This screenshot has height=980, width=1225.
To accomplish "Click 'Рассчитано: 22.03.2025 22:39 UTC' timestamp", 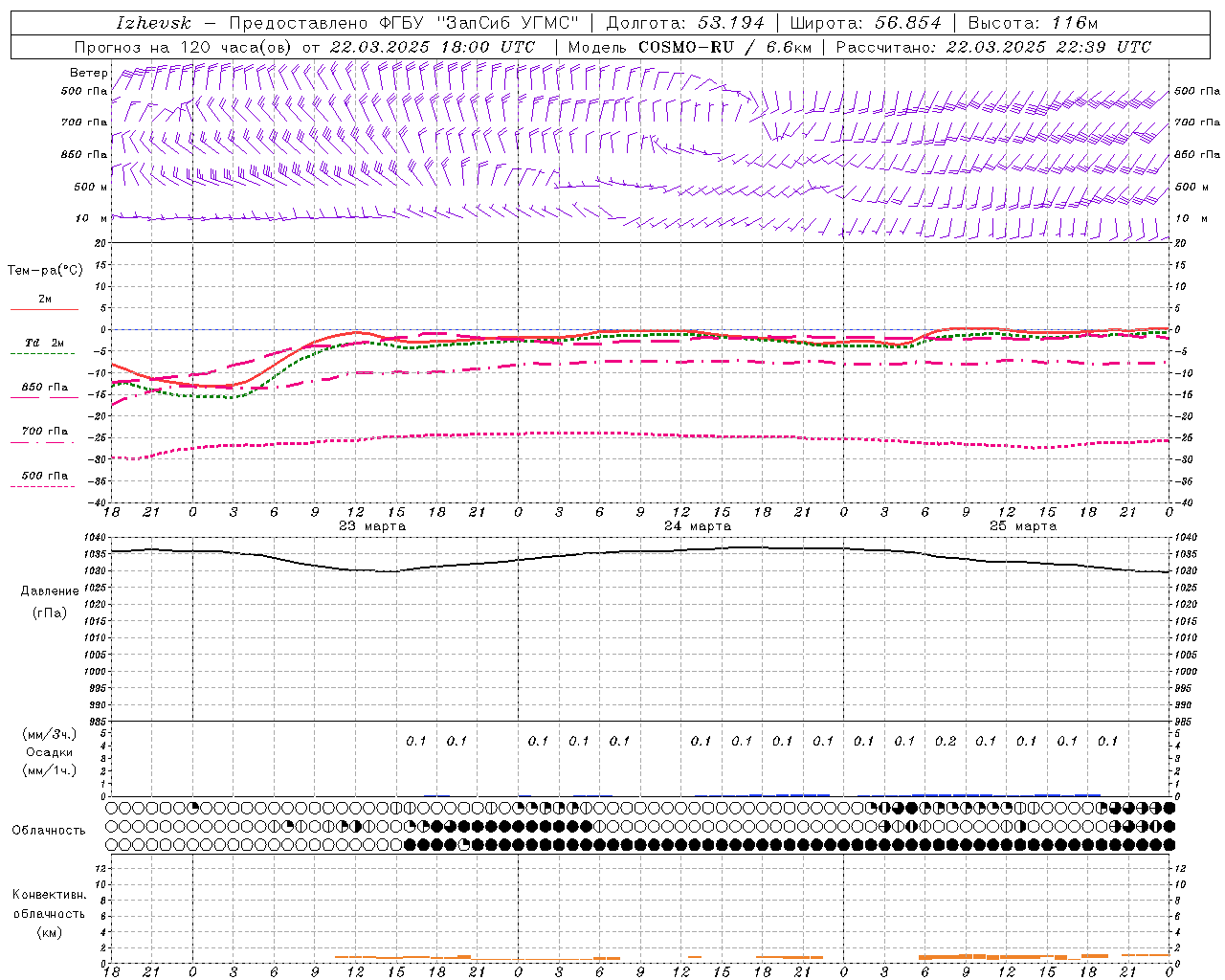I will [x=993, y=47].
